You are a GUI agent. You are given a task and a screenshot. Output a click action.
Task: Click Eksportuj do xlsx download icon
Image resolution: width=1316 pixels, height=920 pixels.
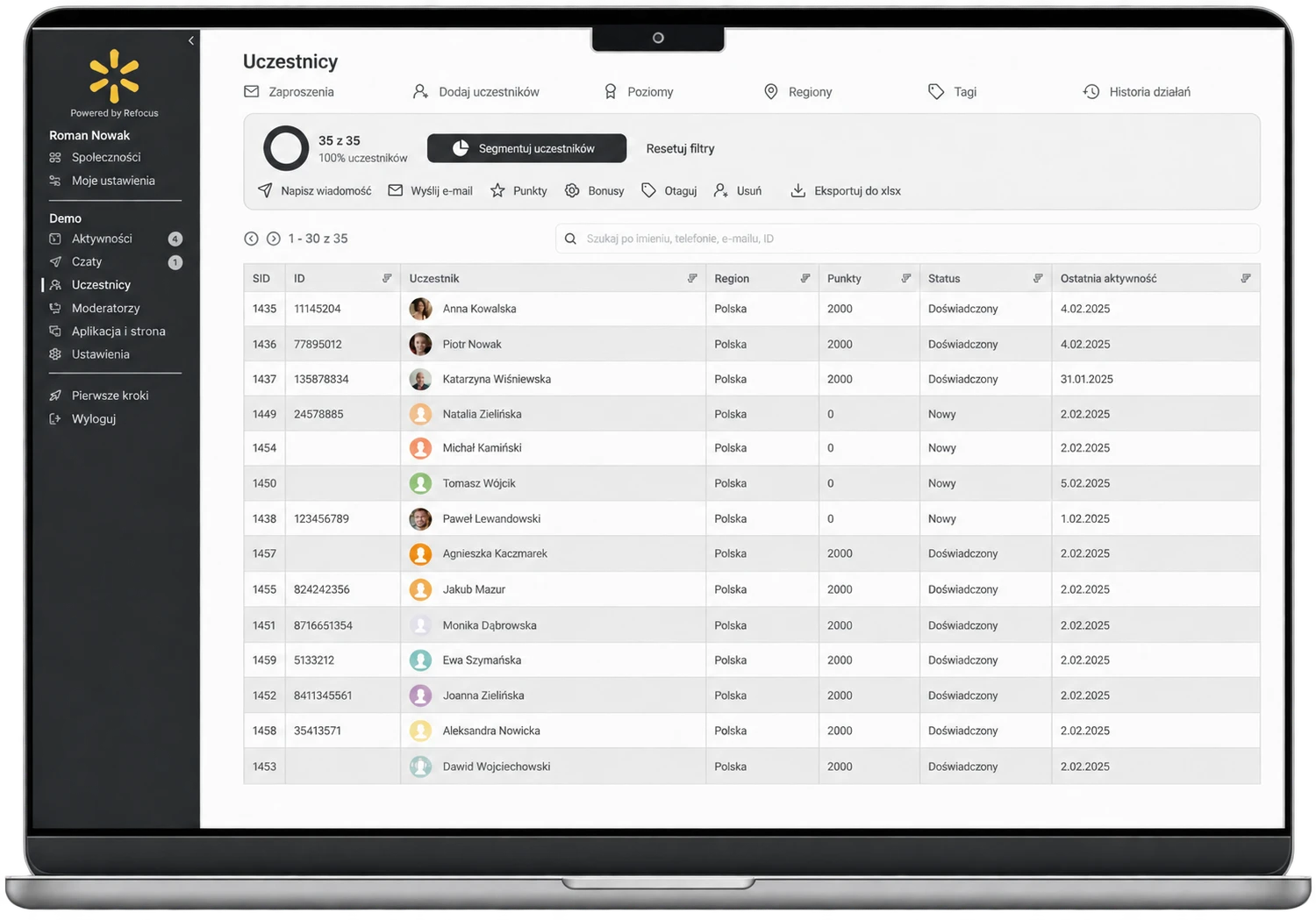click(797, 190)
